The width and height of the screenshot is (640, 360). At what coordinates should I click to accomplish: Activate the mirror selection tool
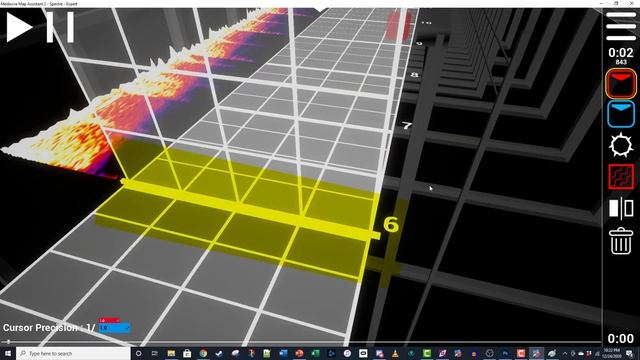click(x=621, y=208)
